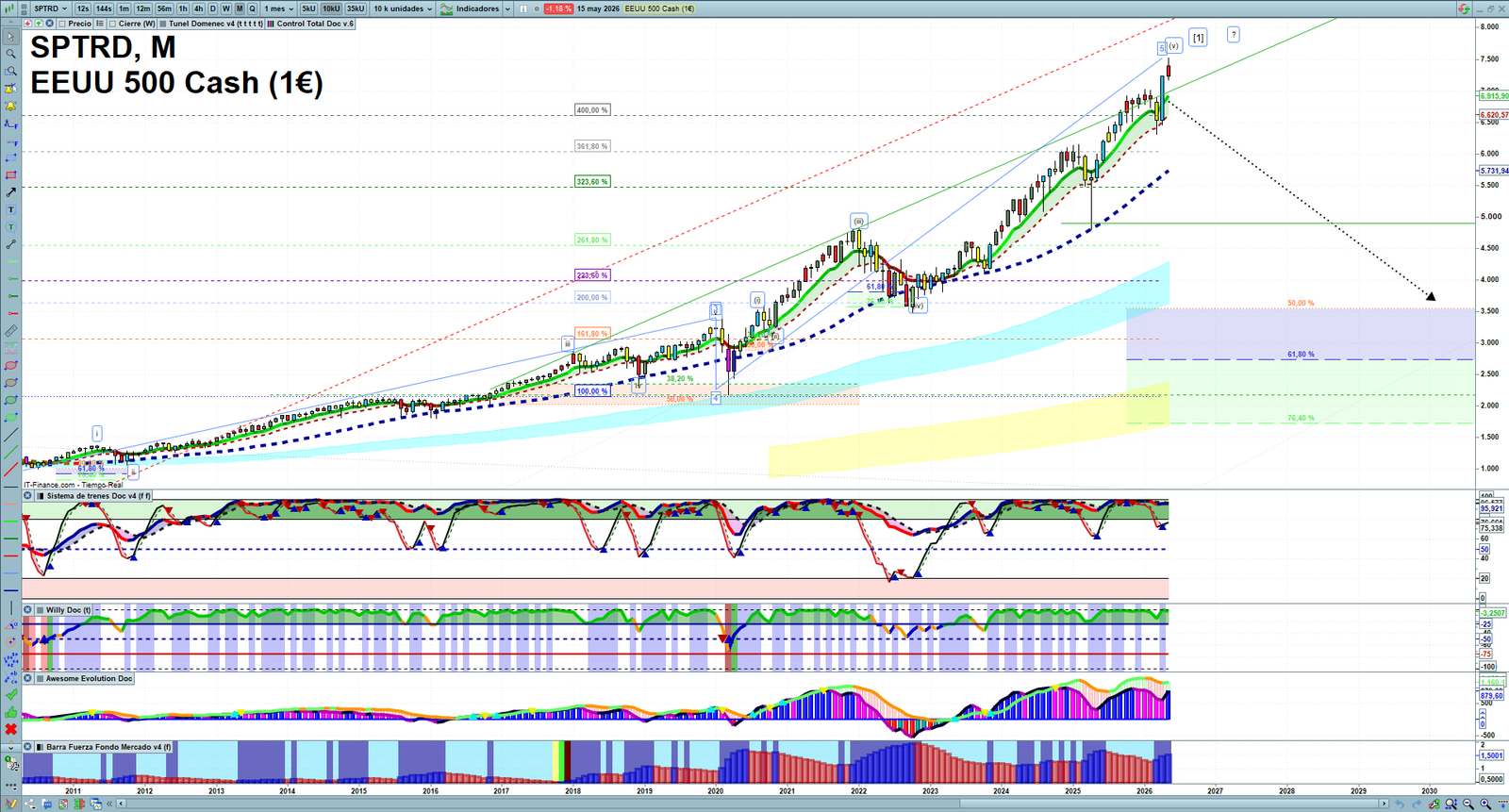This screenshot has width=1509, height=812.
Task: Click the 56m timeframe button
Action: (164, 8)
